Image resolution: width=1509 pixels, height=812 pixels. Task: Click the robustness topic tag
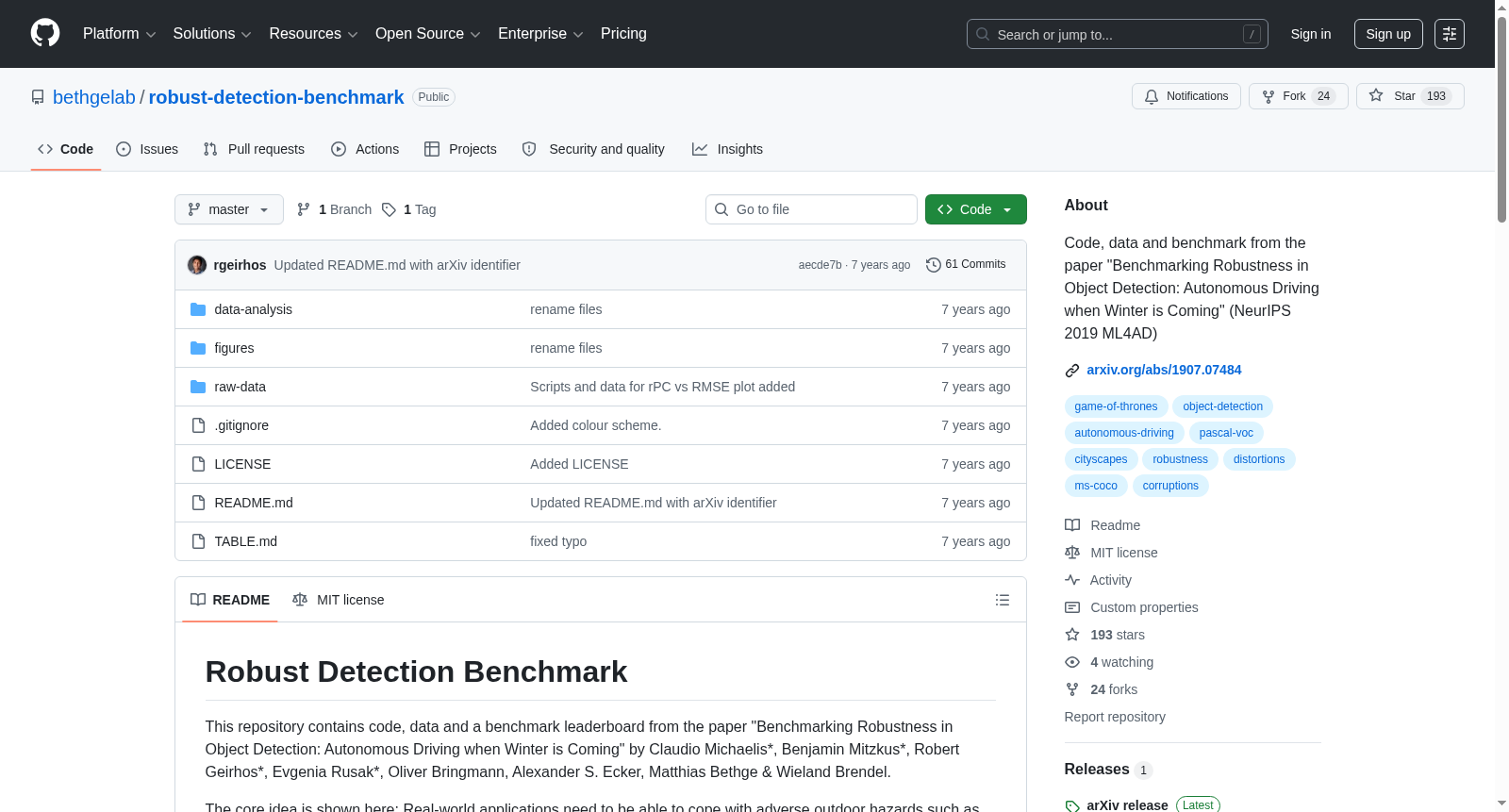[x=1180, y=459]
